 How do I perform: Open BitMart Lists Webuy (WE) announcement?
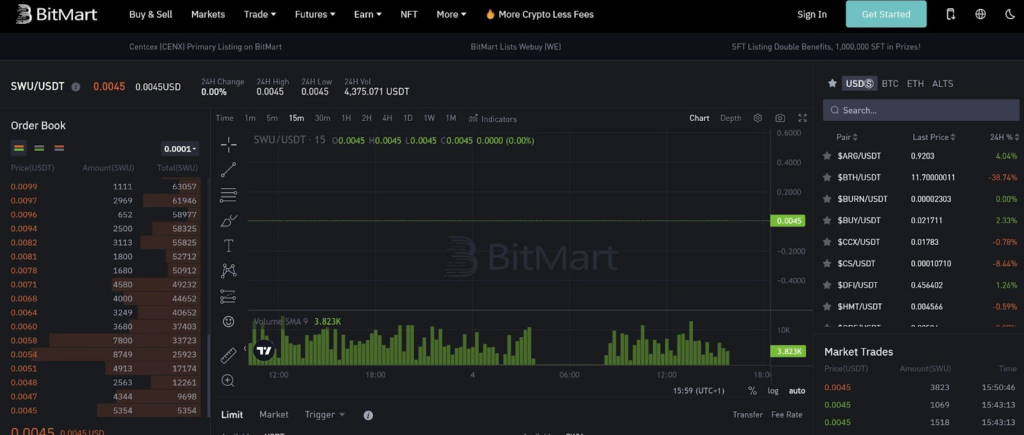tap(516, 47)
